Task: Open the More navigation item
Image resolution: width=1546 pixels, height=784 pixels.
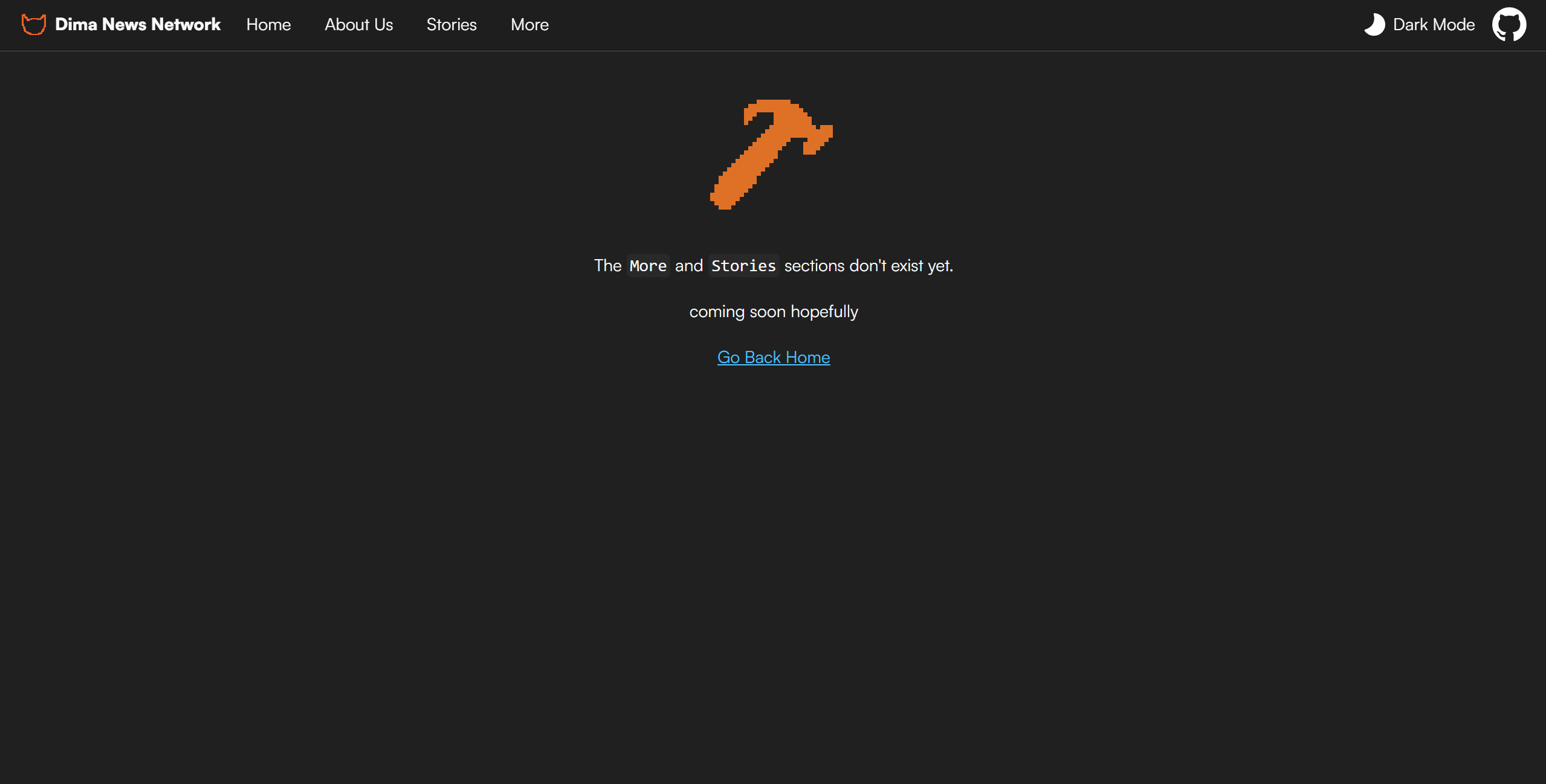Action: (529, 24)
